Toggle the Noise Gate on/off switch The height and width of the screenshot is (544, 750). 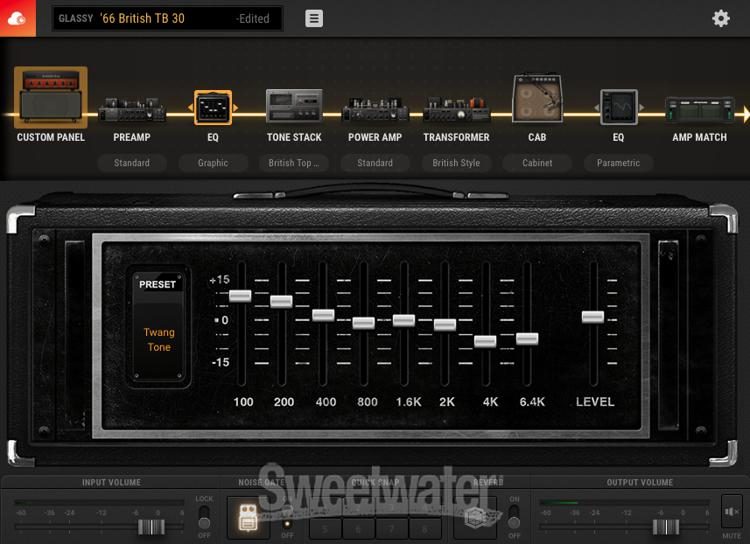pyautogui.click(x=287, y=517)
